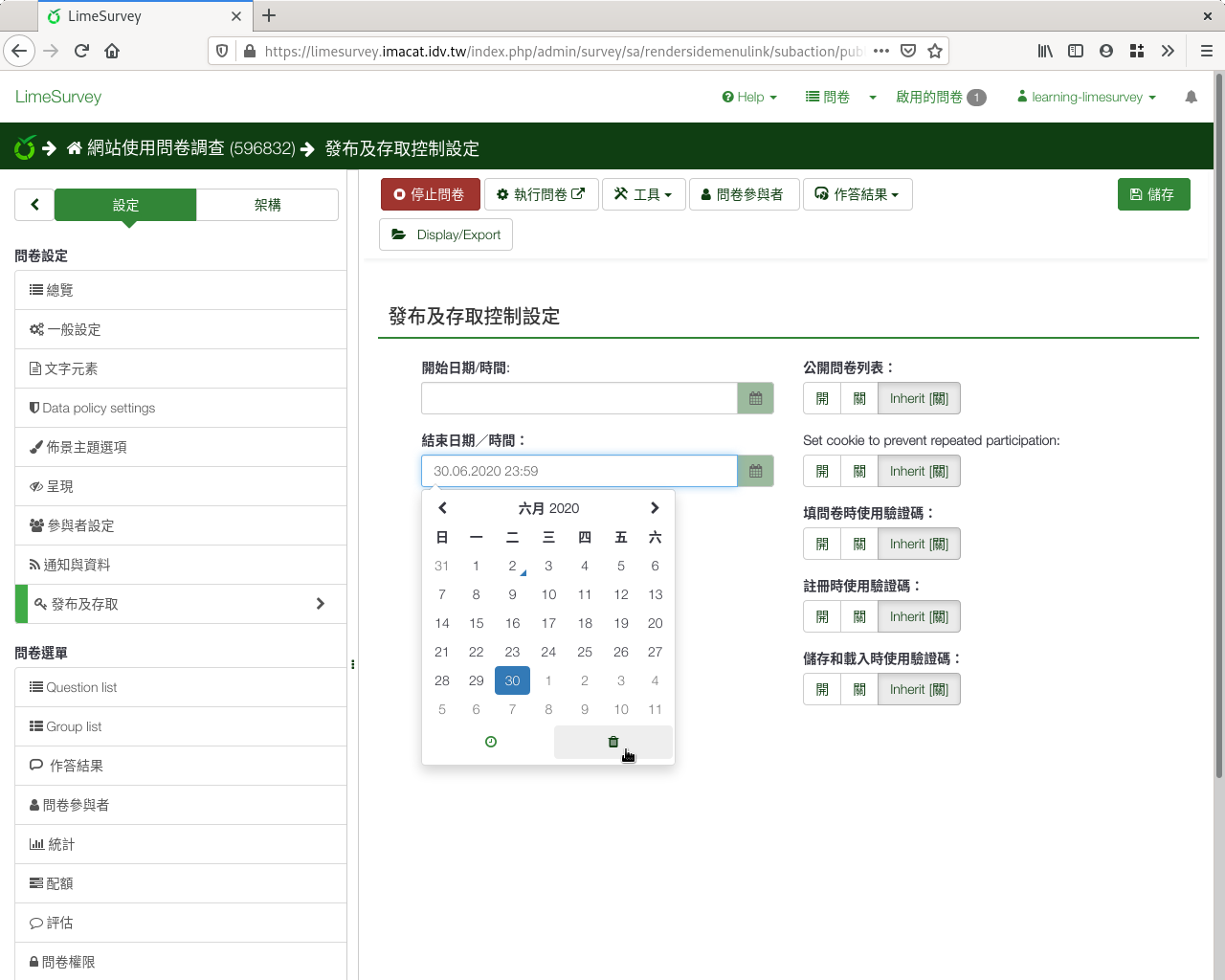Screen dimensions: 1225x980
Task: Bookmark this page with star icon
Action: [935, 51]
